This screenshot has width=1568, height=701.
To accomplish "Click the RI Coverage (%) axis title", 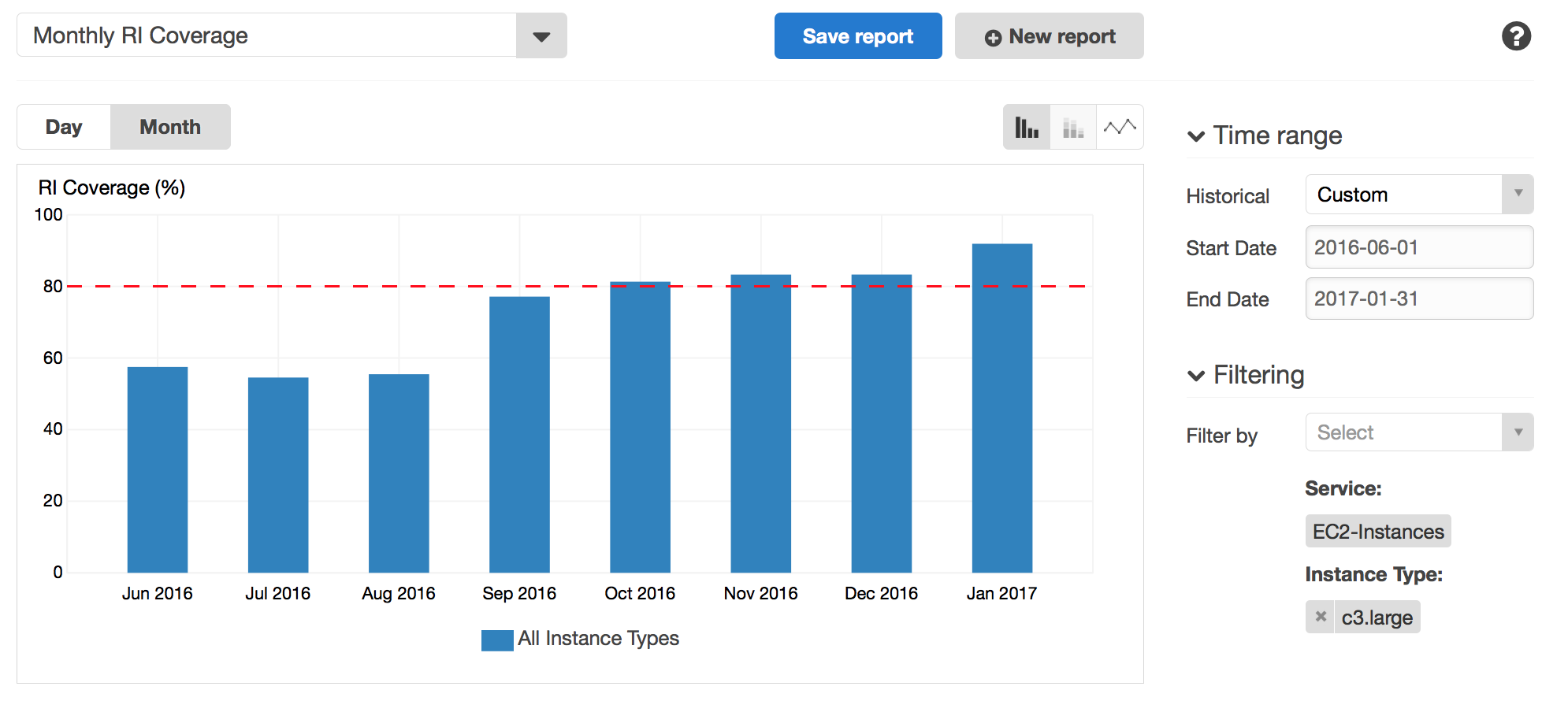I will pyautogui.click(x=112, y=188).
